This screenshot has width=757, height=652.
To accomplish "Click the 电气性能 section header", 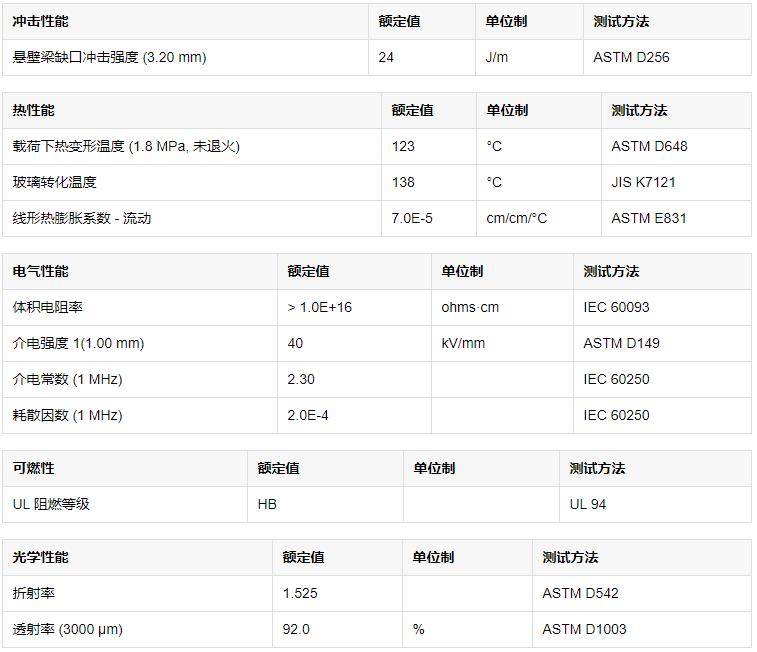I will pyautogui.click(x=41, y=271).
